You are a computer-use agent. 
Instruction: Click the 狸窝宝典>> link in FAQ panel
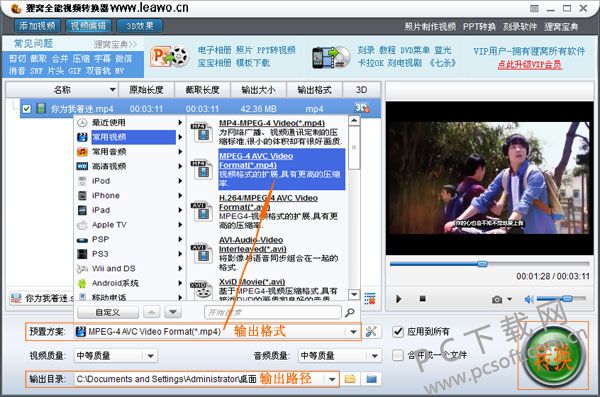[x=116, y=44]
